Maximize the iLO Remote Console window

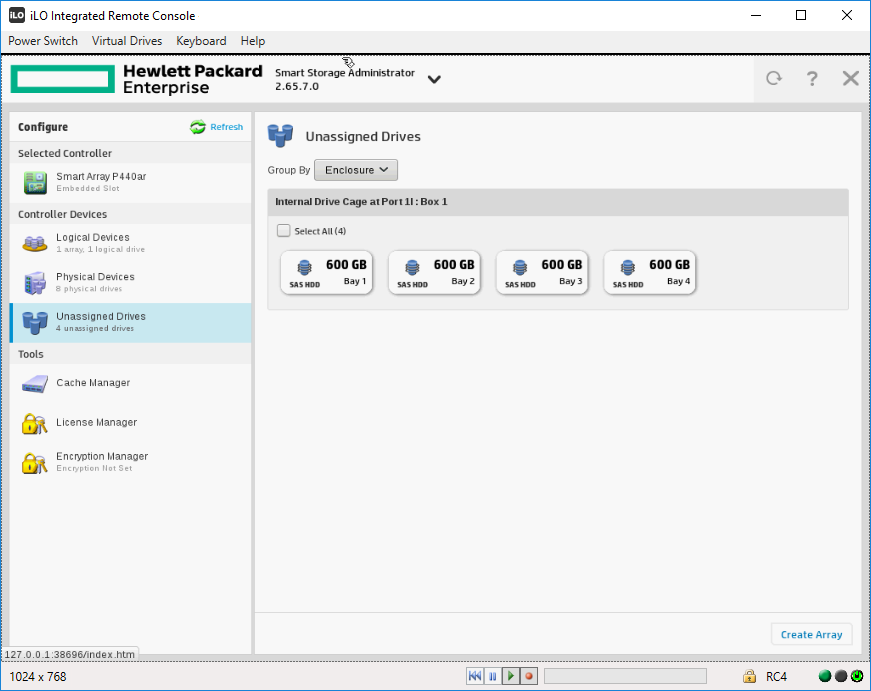[x=801, y=15]
